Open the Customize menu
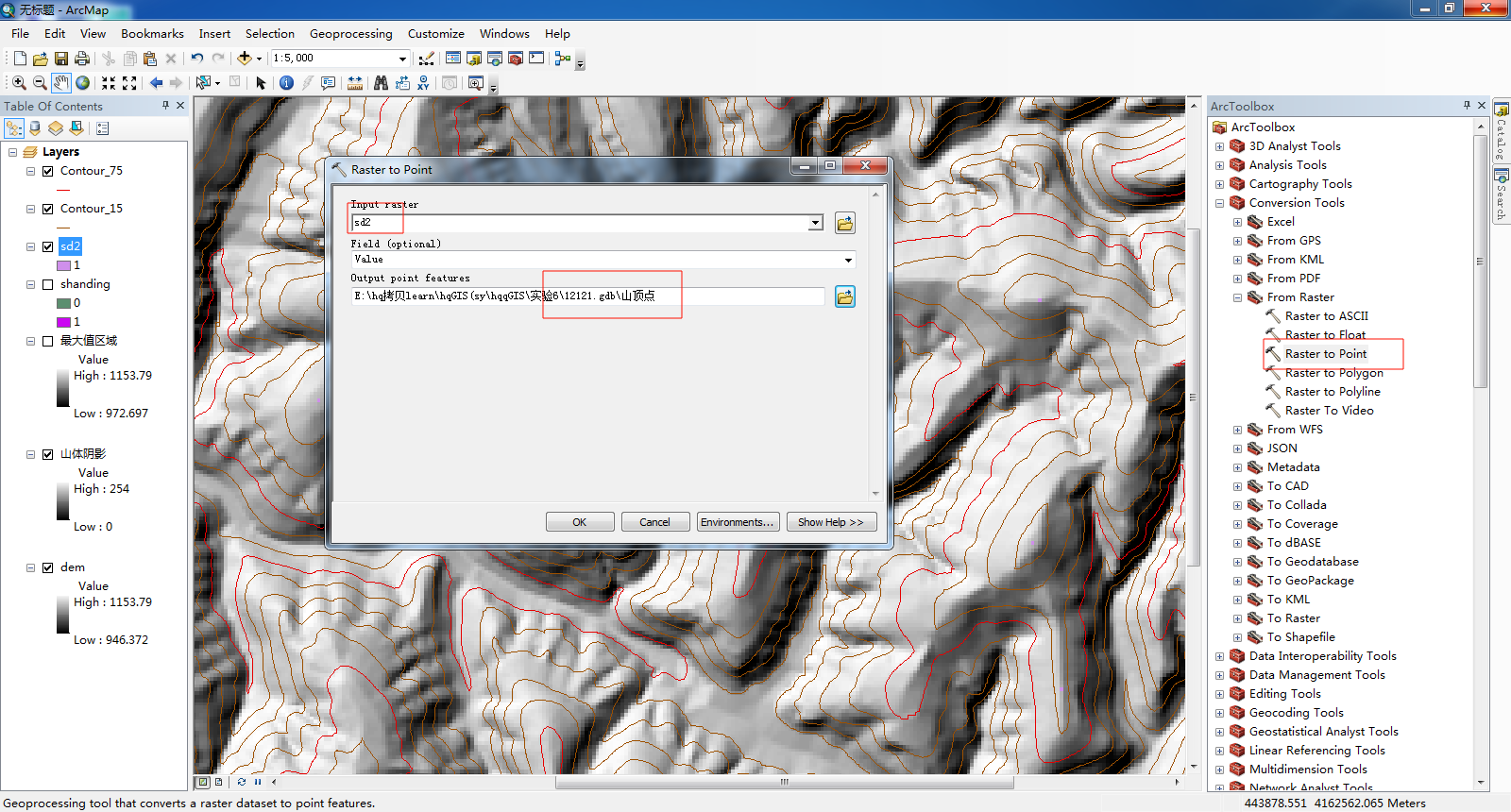The height and width of the screenshot is (812, 1511). click(x=436, y=34)
